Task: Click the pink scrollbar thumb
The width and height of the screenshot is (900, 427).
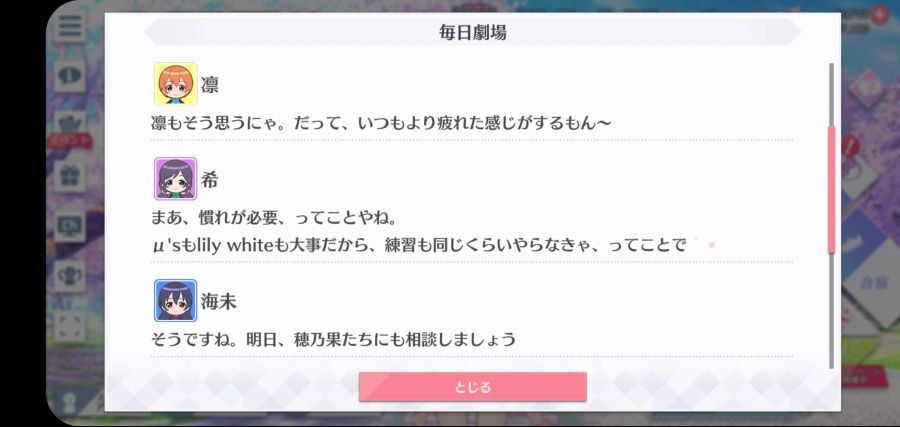Action: pyautogui.click(x=831, y=189)
